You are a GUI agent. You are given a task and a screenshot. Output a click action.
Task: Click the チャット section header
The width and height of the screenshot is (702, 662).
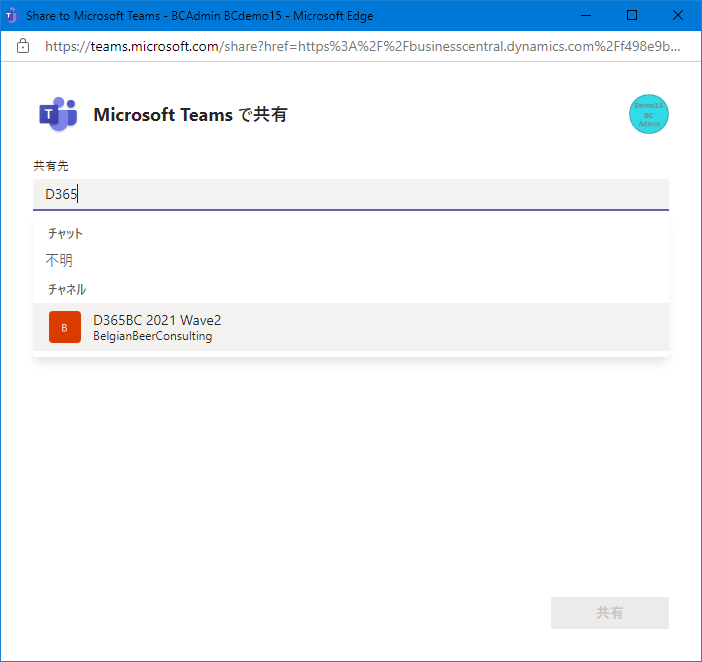click(x=65, y=234)
